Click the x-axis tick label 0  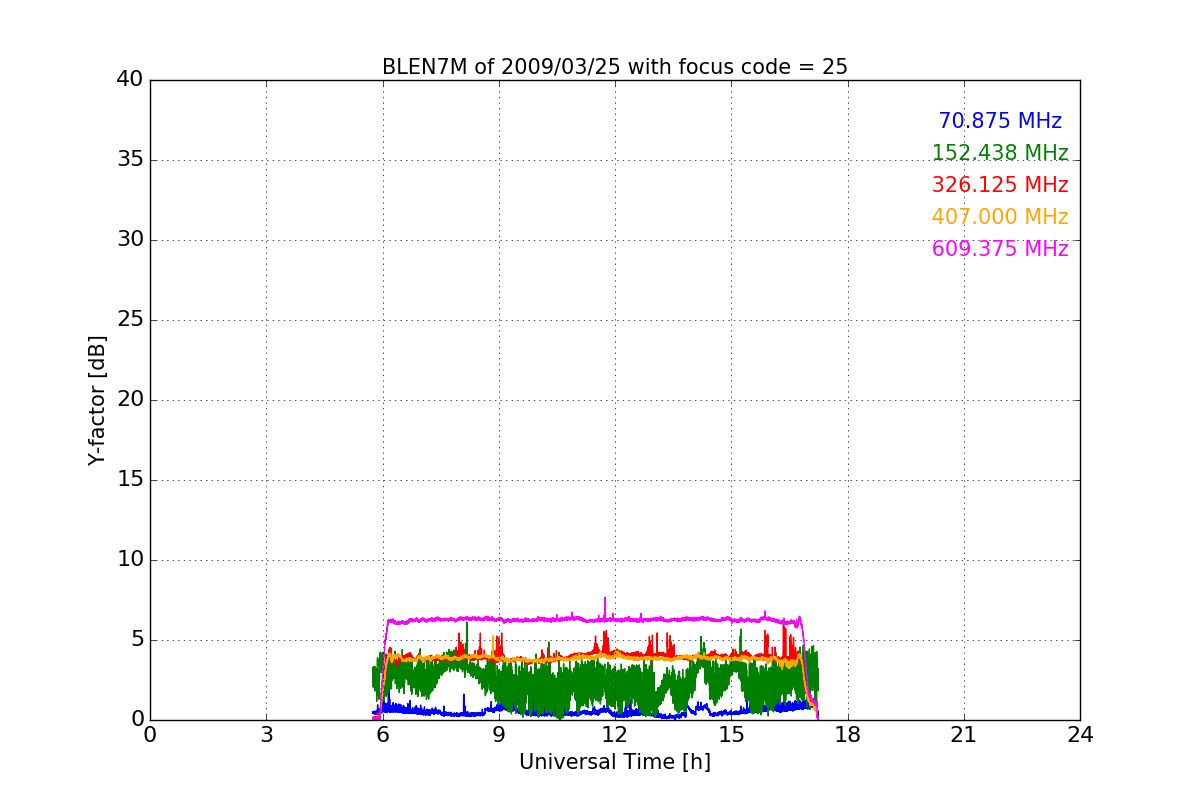point(150,735)
